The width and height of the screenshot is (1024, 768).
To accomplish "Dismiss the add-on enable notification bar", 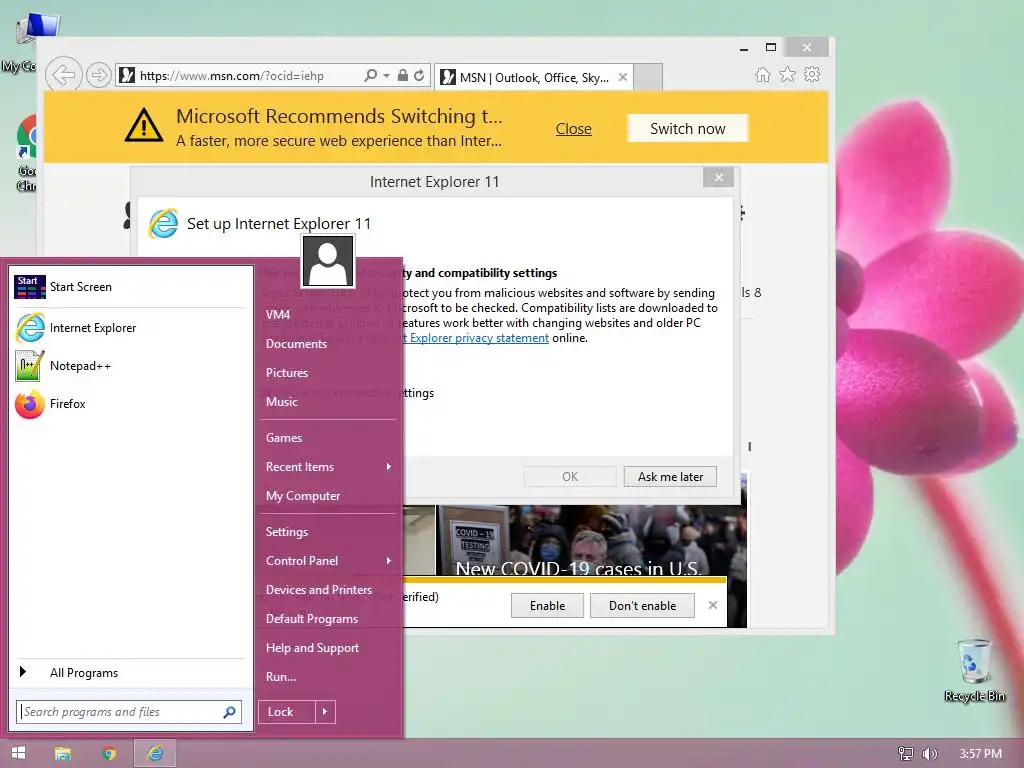I will tap(712, 605).
